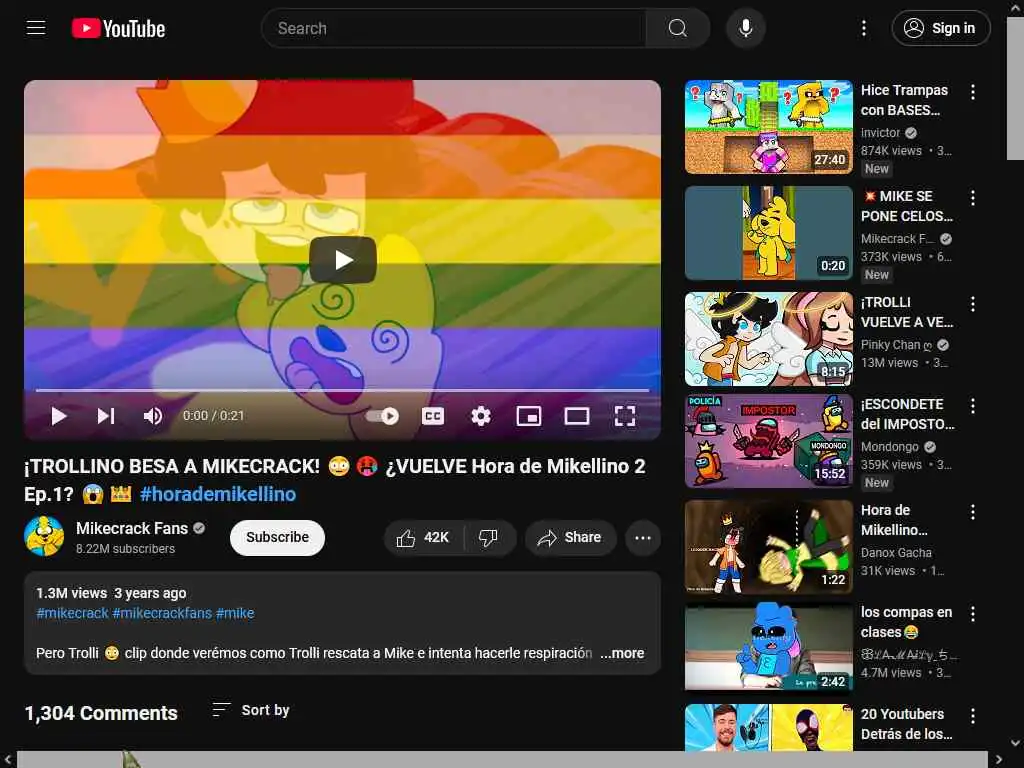Go to YouTube home via logo
Screen dimensions: 1024x768
click(118, 28)
